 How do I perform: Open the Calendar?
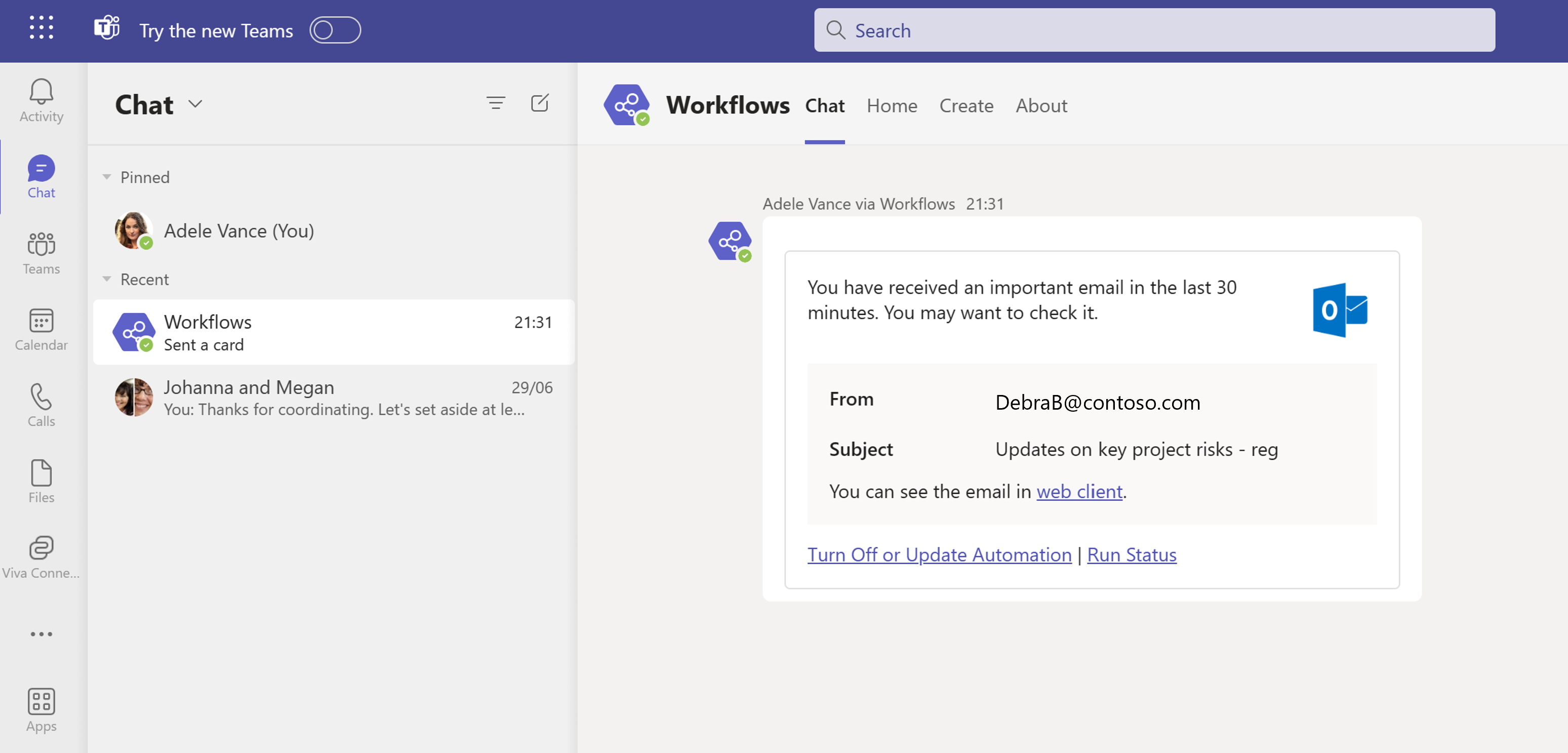(x=40, y=329)
